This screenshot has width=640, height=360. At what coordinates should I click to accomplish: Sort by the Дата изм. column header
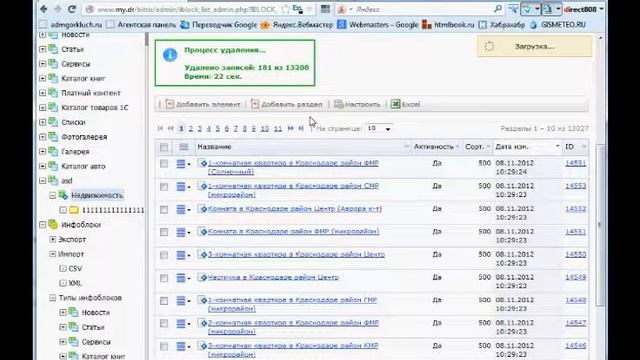tap(527, 147)
